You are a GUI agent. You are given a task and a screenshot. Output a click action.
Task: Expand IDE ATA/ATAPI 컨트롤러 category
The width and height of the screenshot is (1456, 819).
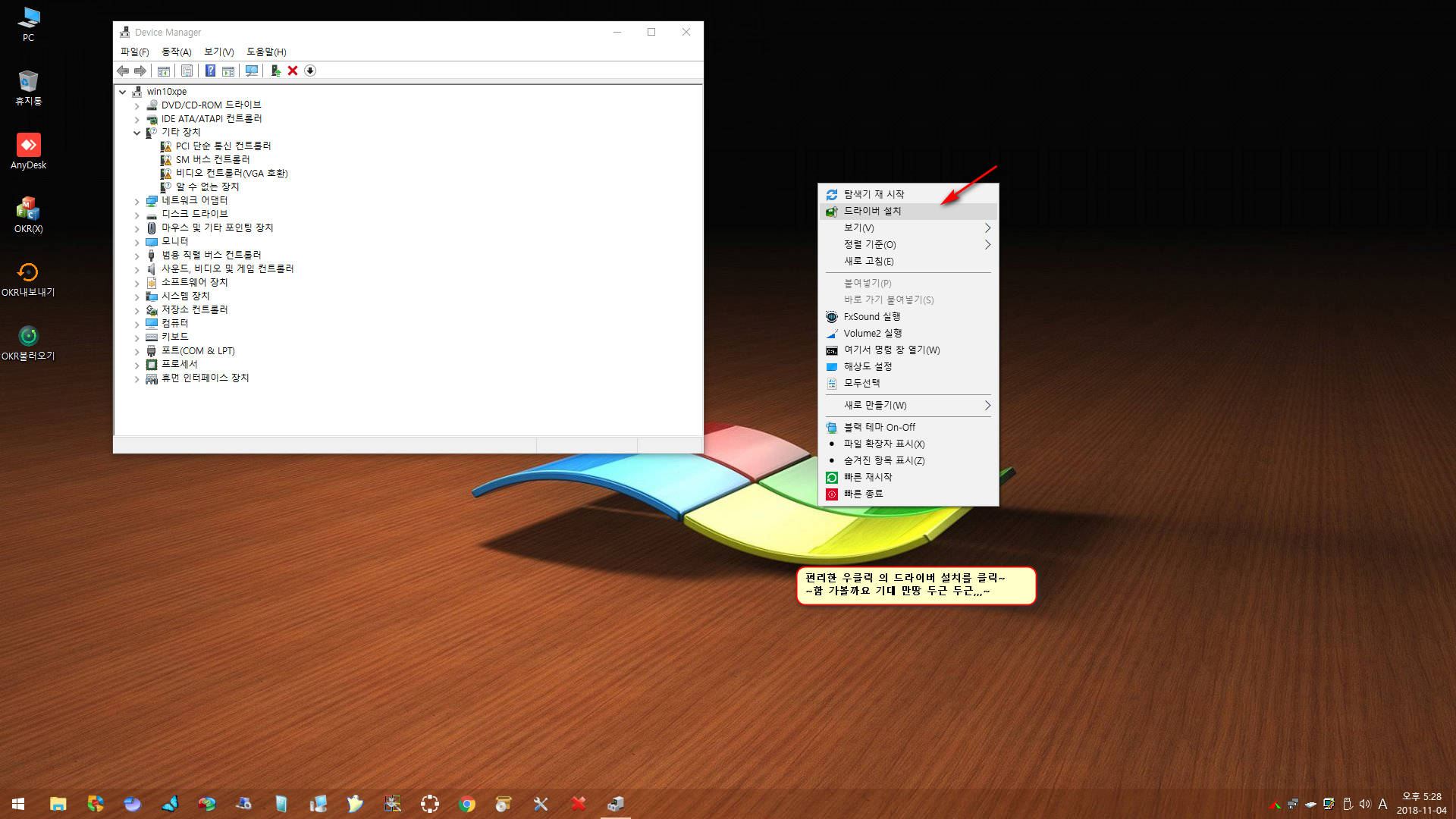[x=137, y=120]
